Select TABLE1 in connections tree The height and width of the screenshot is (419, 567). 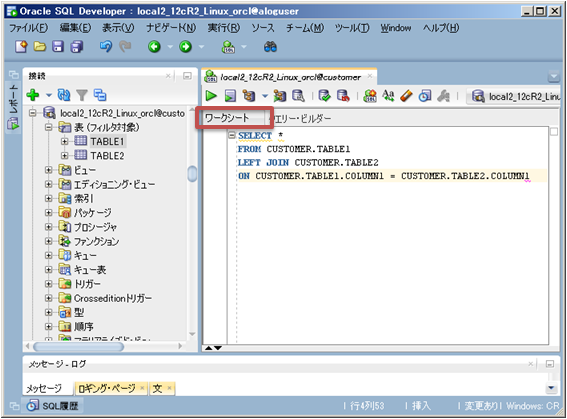[107, 141]
